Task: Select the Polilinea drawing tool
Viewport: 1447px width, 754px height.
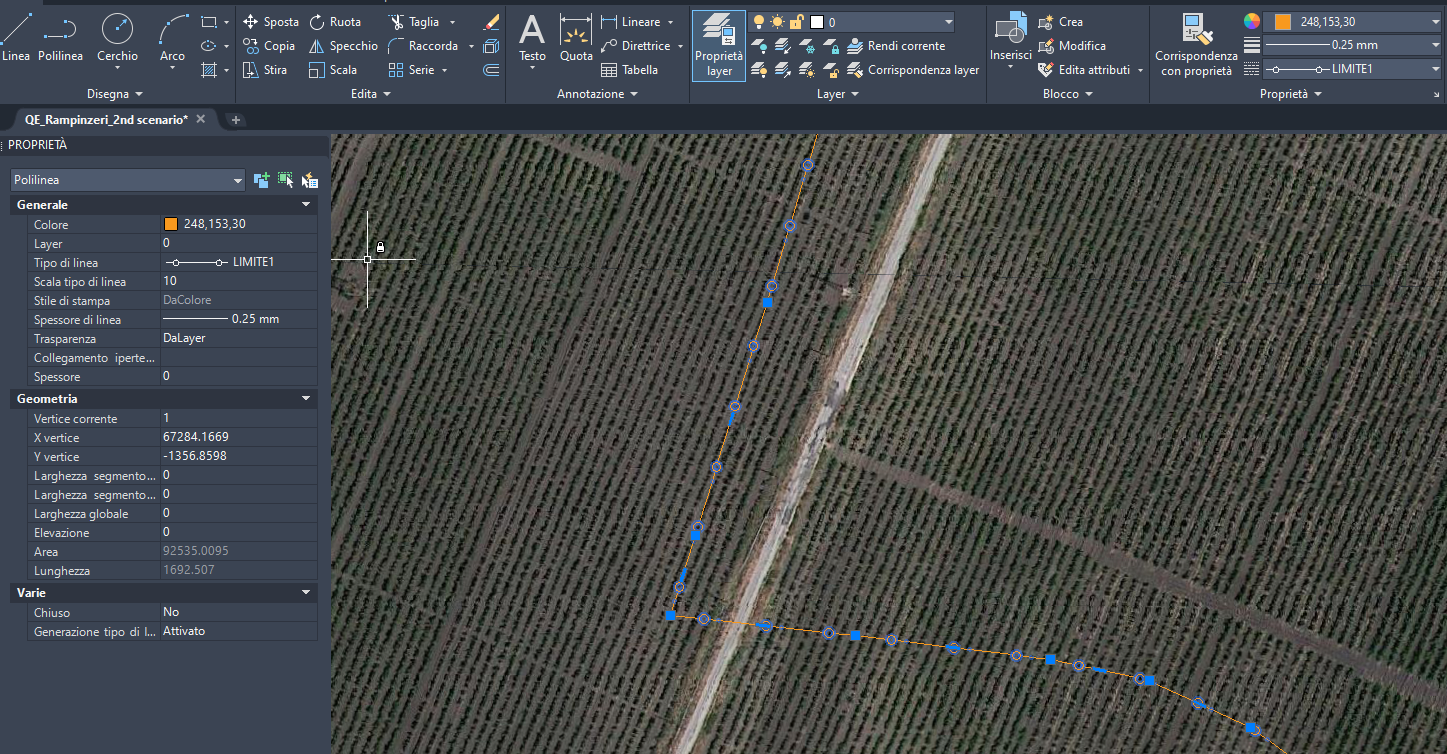Action: (x=60, y=40)
